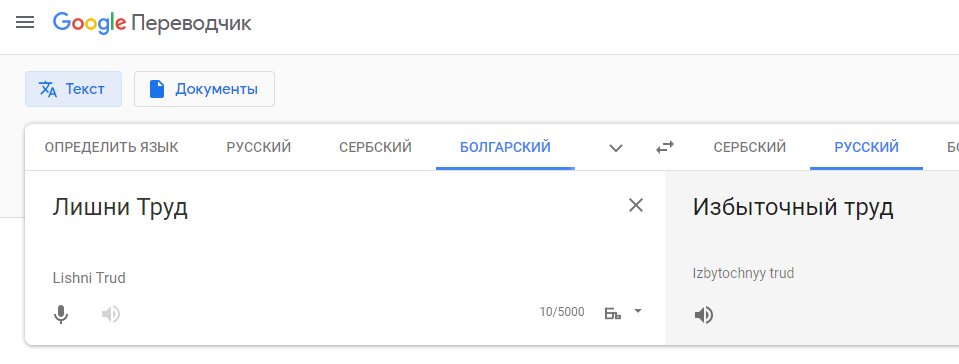Viewport: 959px width, 364px height.
Task: Select Сербский as source language
Action: click(x=376, y=147)
